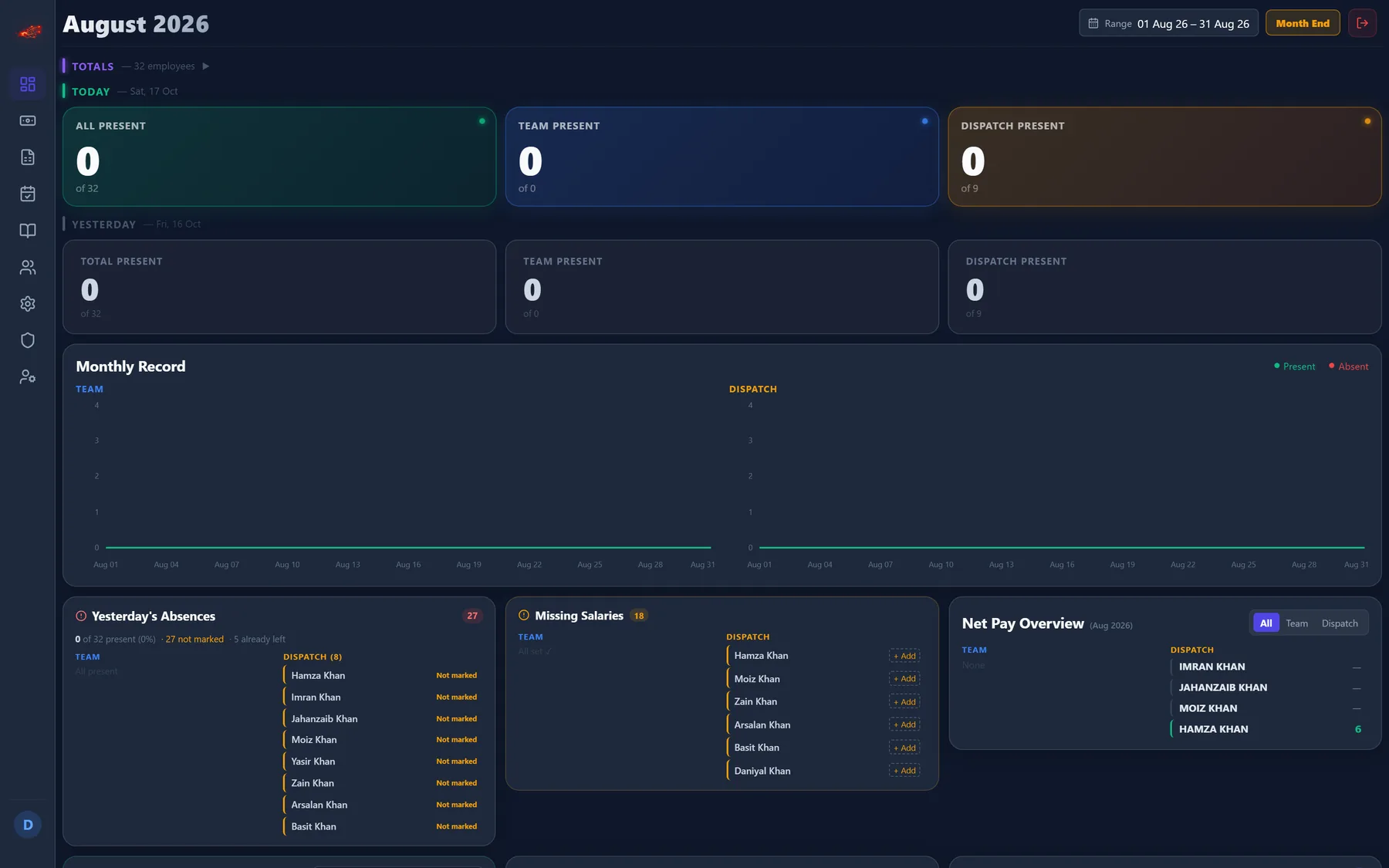Click the red logout icon button
This screenshot has width=1389, height=868.
pos(1362,23)
